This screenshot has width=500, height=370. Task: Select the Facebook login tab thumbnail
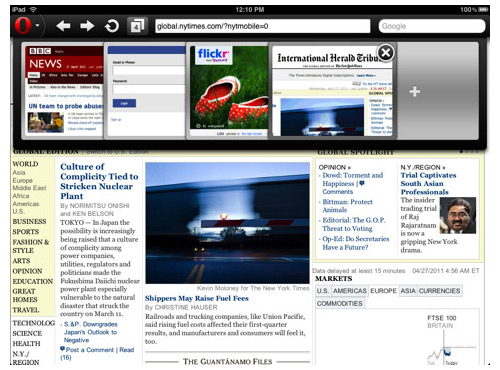[146, 91]
